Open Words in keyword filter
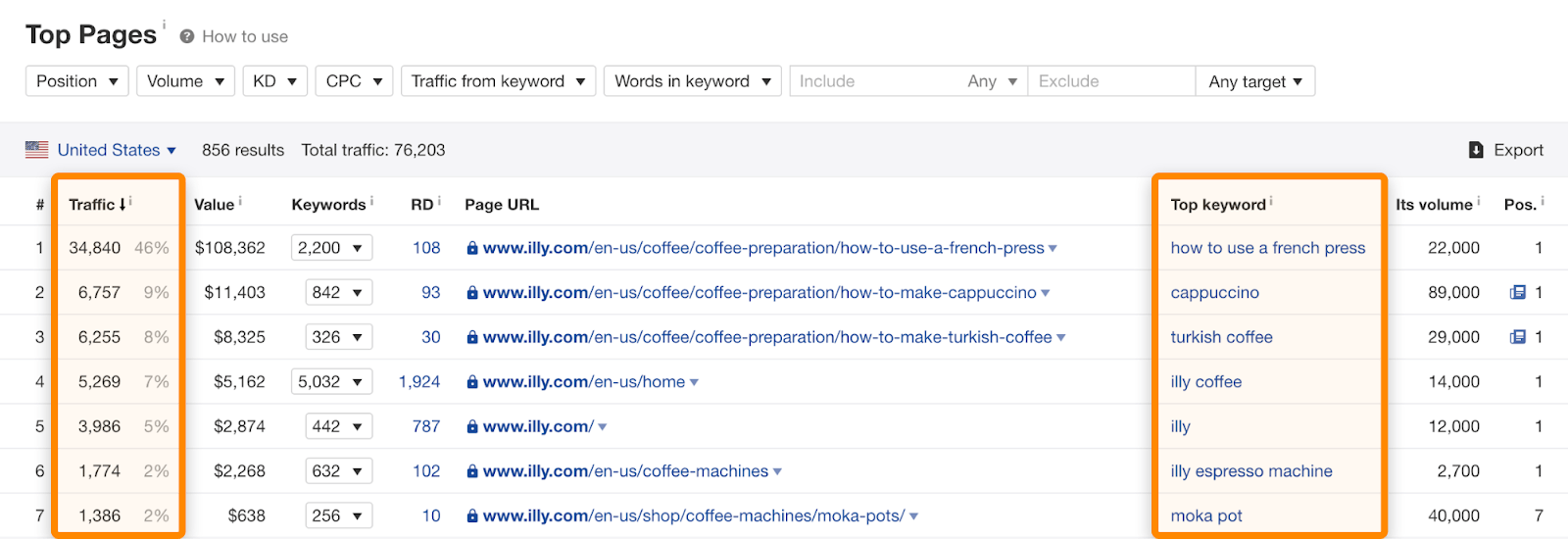Screen dimensions: 1568x539 coord(692,81)
